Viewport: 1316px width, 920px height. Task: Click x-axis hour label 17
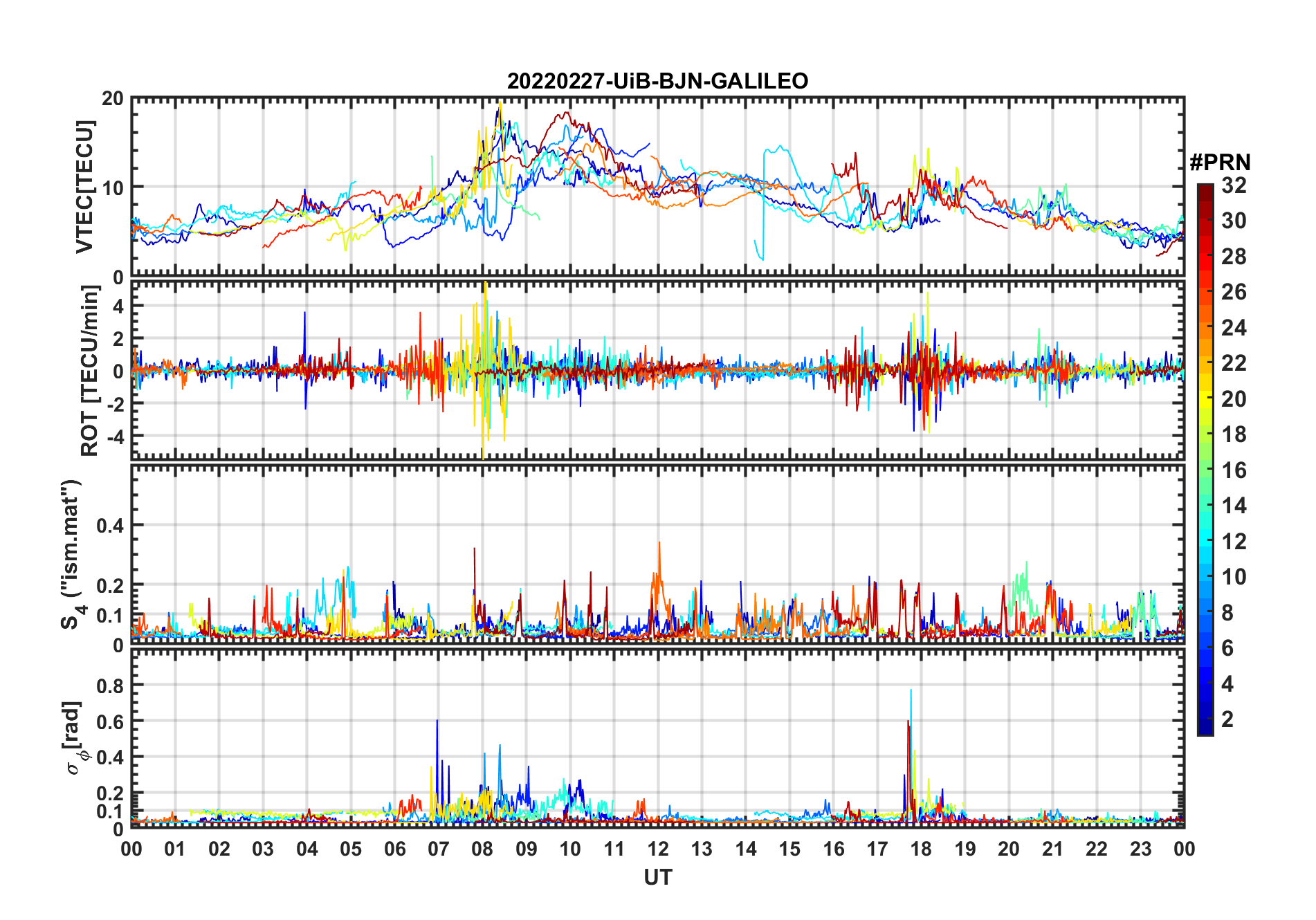[877, 849]
